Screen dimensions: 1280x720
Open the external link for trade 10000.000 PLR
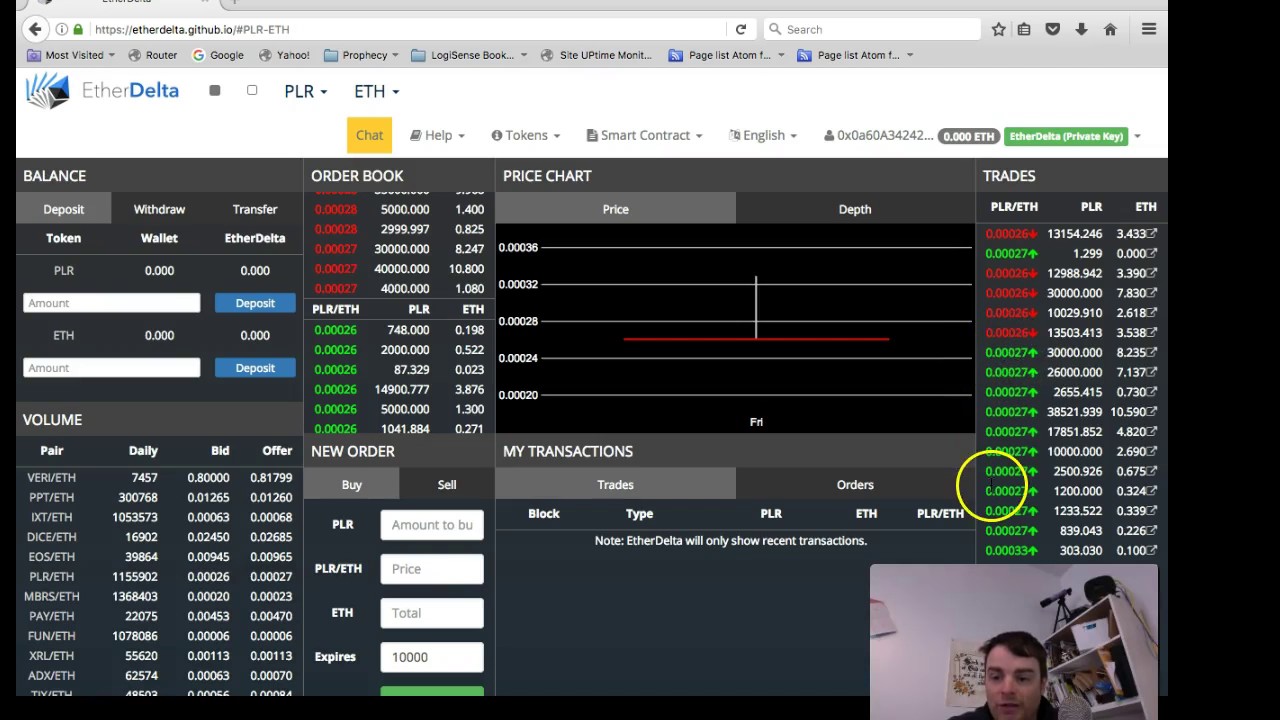tap(1152, 451)
